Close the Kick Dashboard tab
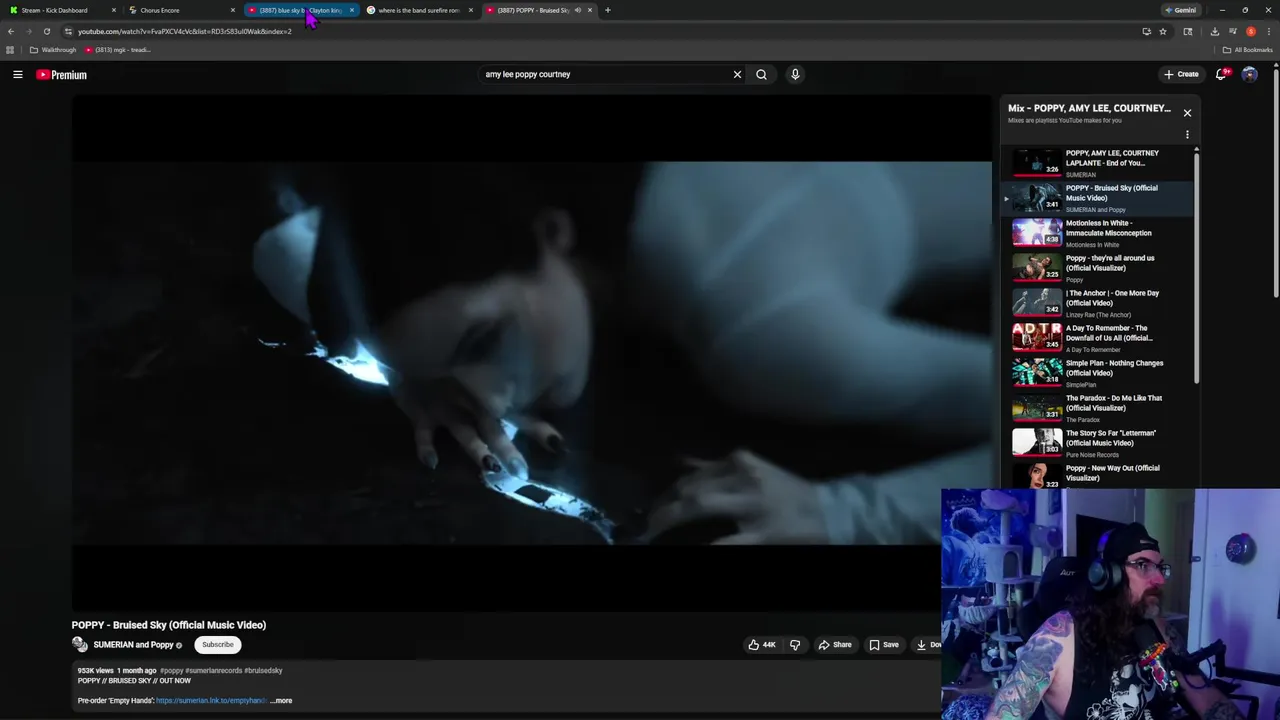The image size is (1280, 720). 114,10
